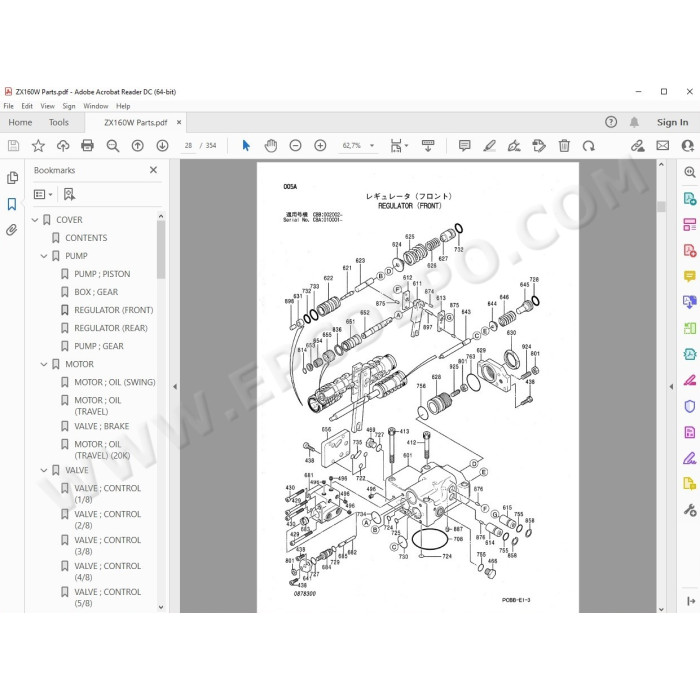Open the Sign menu
This screenshot has height=700, width=700.
coord(69,106)
